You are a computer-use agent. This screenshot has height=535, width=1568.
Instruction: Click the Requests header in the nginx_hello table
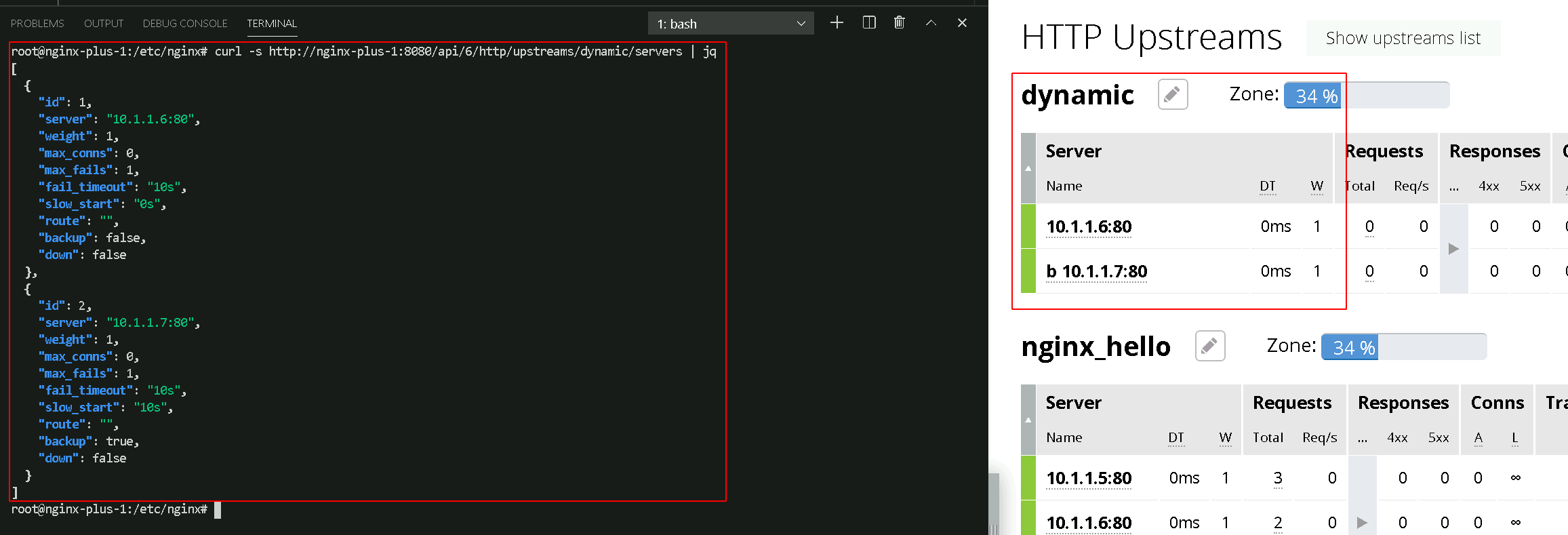[x=1292, y=403]
